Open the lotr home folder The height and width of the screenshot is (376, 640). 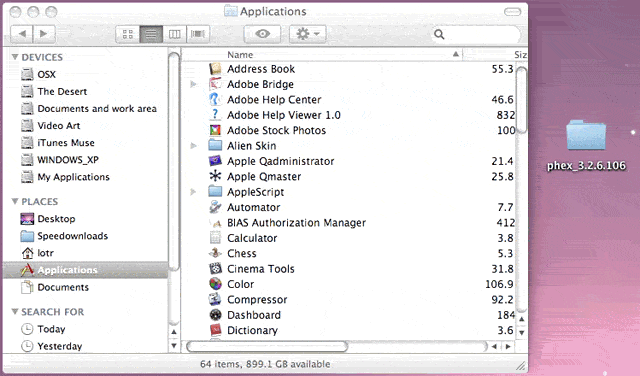point(37,253)
